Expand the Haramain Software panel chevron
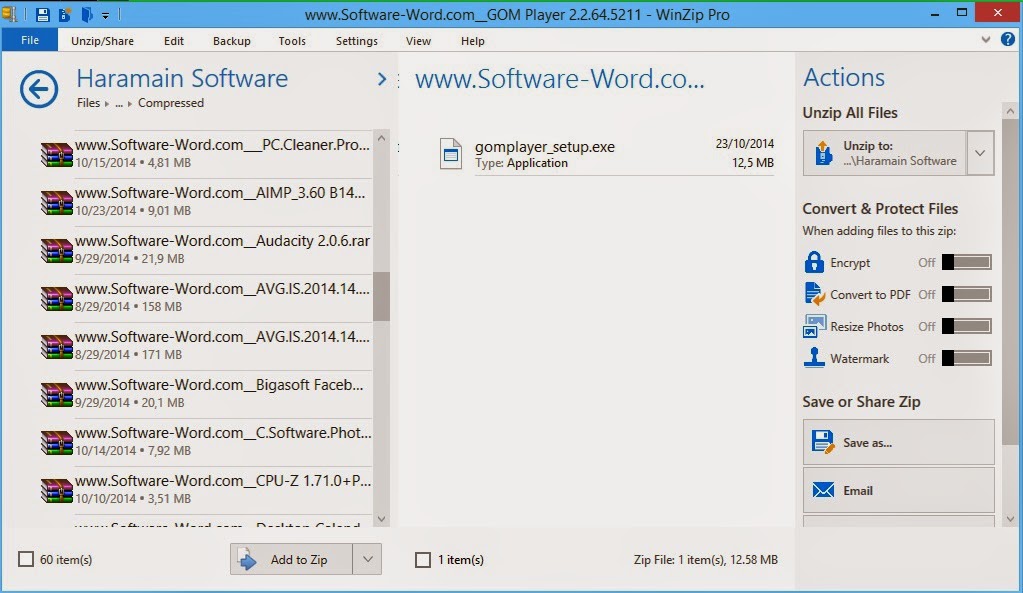This screenshot has width=1023, height=593. tap(382, 80)
